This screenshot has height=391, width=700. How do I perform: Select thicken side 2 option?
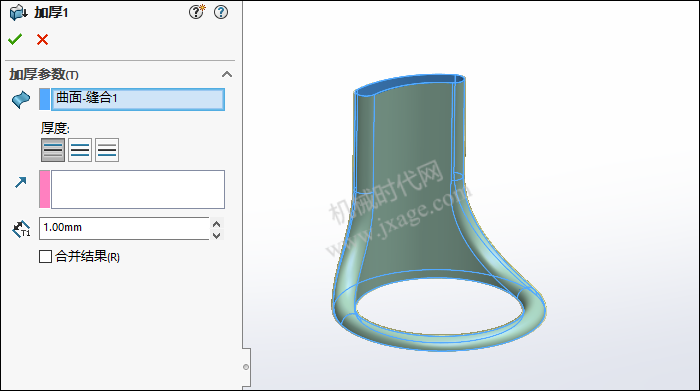[107, 150]
